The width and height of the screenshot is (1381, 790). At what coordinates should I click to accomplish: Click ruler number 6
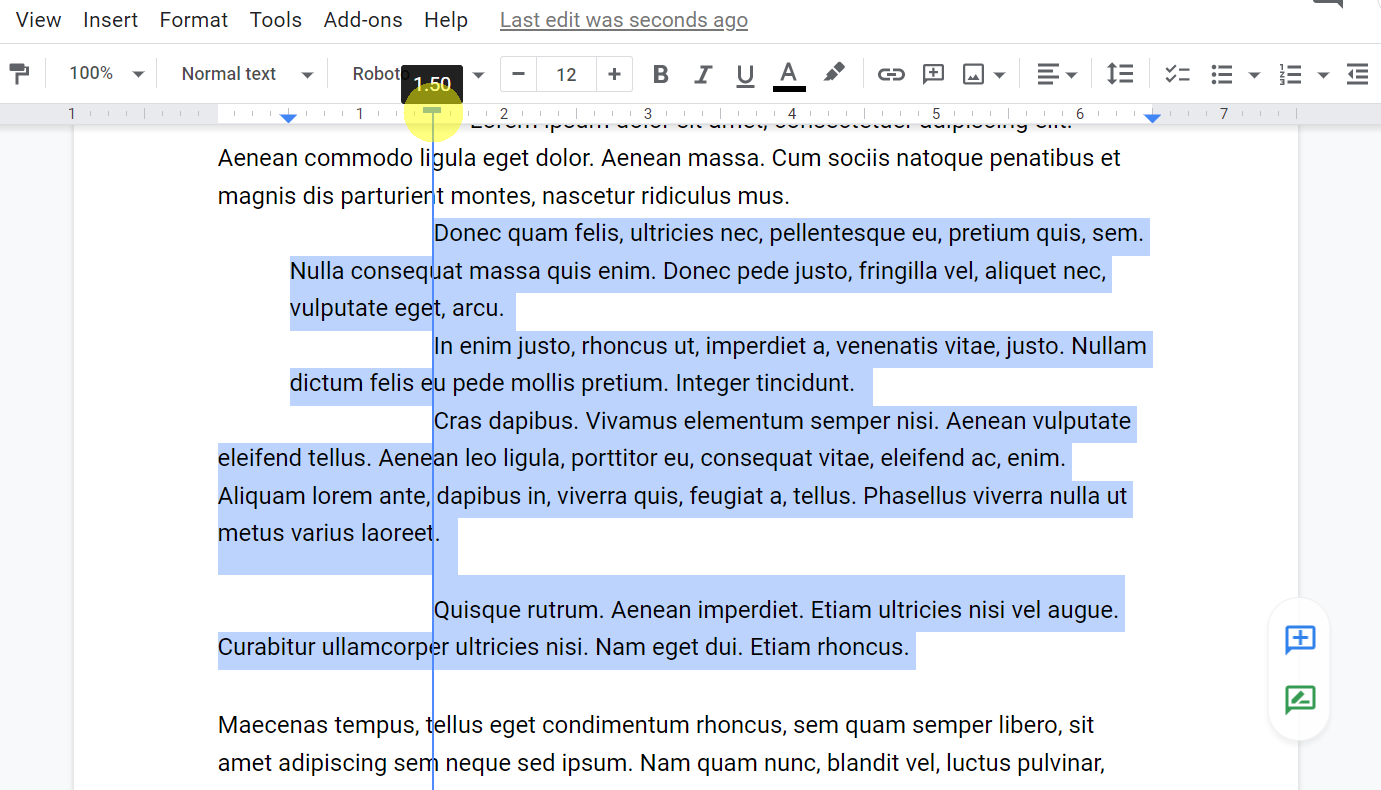pyautogui.click(x=1080, y=114)
